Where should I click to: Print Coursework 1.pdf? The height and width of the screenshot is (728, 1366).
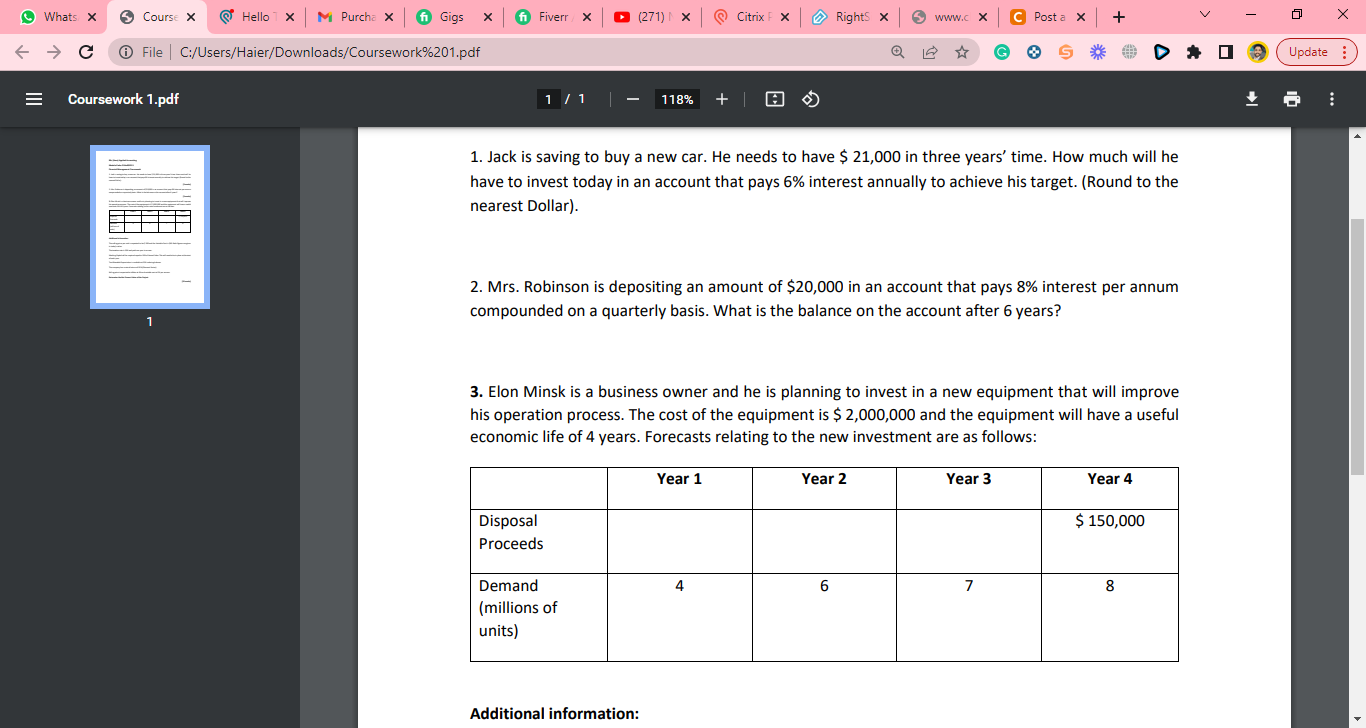pyautogui.click(x=1291, y=99)
